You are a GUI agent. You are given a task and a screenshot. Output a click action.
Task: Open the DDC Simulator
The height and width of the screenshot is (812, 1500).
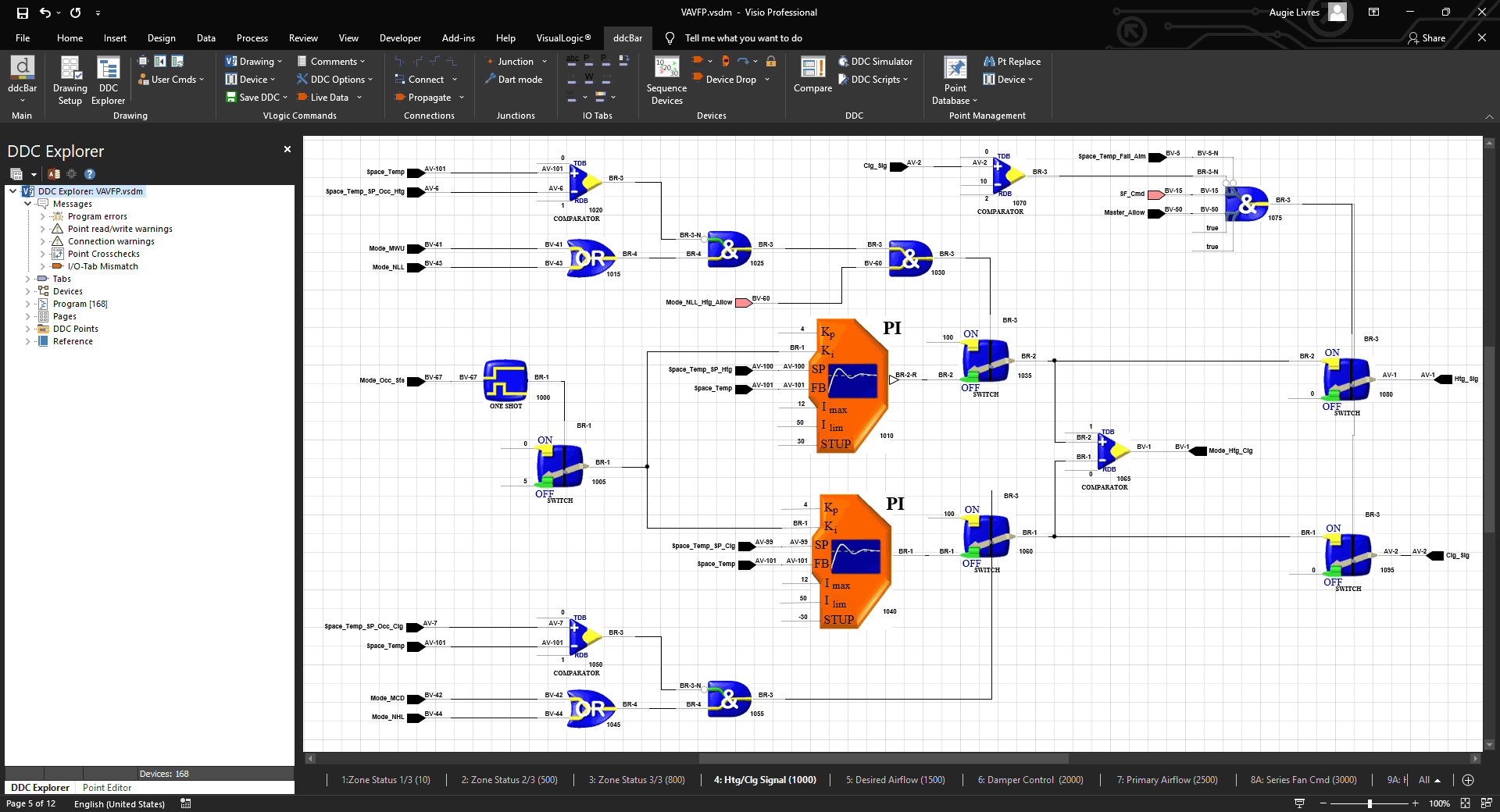(875, 62)
